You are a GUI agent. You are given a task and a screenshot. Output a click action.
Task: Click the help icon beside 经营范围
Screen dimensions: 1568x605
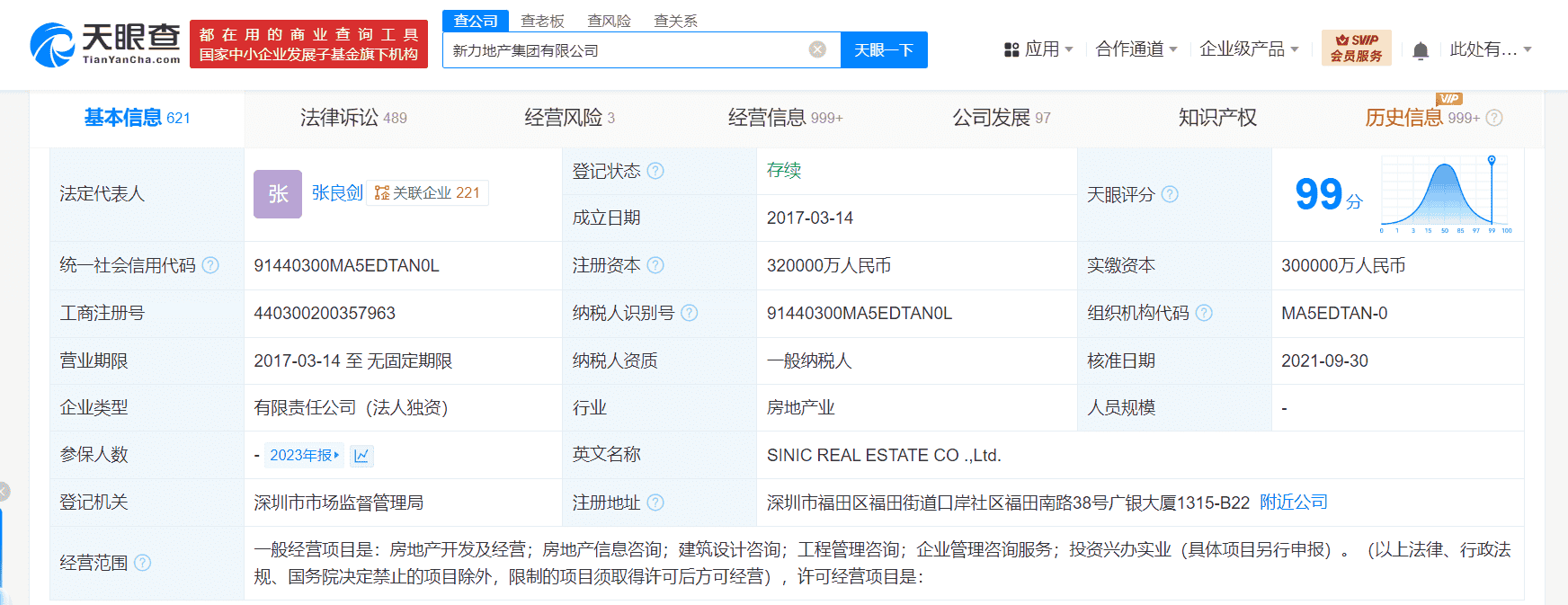coord(142,563)
